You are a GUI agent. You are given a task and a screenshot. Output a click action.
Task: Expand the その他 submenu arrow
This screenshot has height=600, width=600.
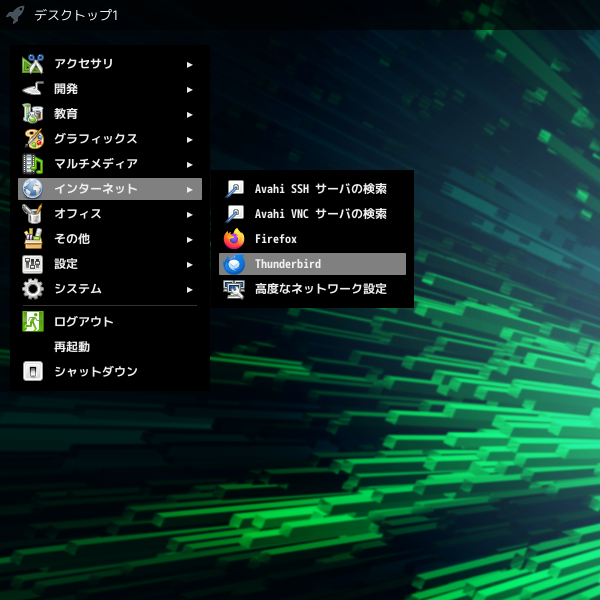coord(189,240)
